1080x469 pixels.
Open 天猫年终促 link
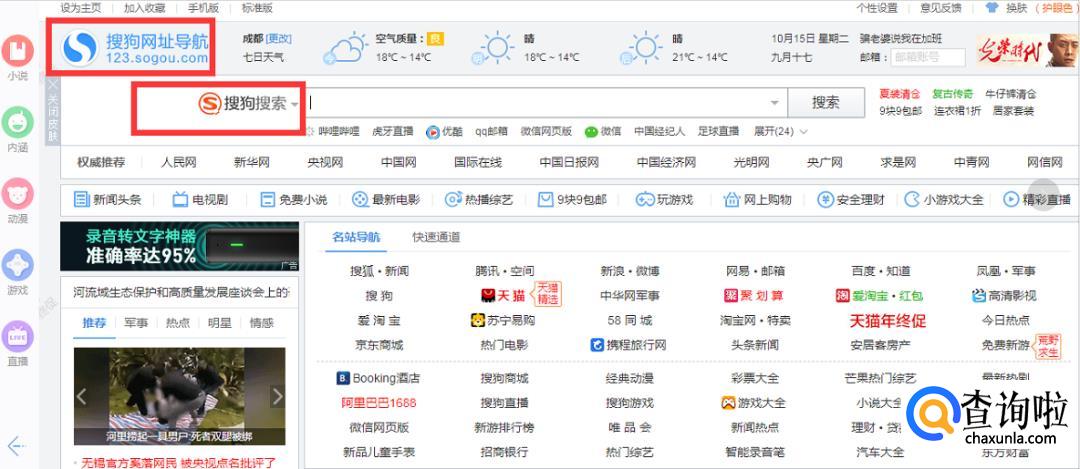click(x=887, y=320)
